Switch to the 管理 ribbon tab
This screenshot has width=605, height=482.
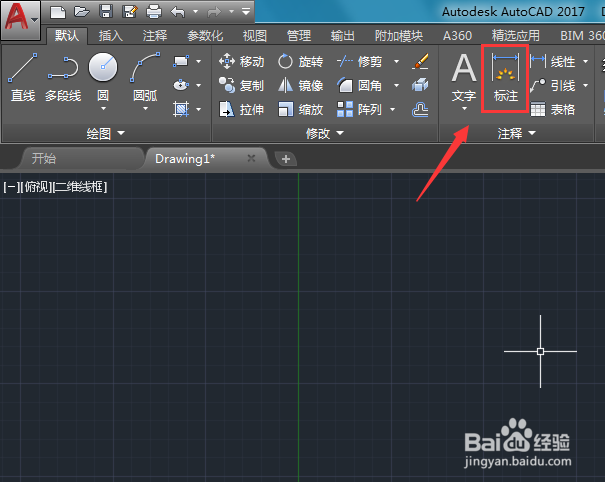tap(299, 36)
